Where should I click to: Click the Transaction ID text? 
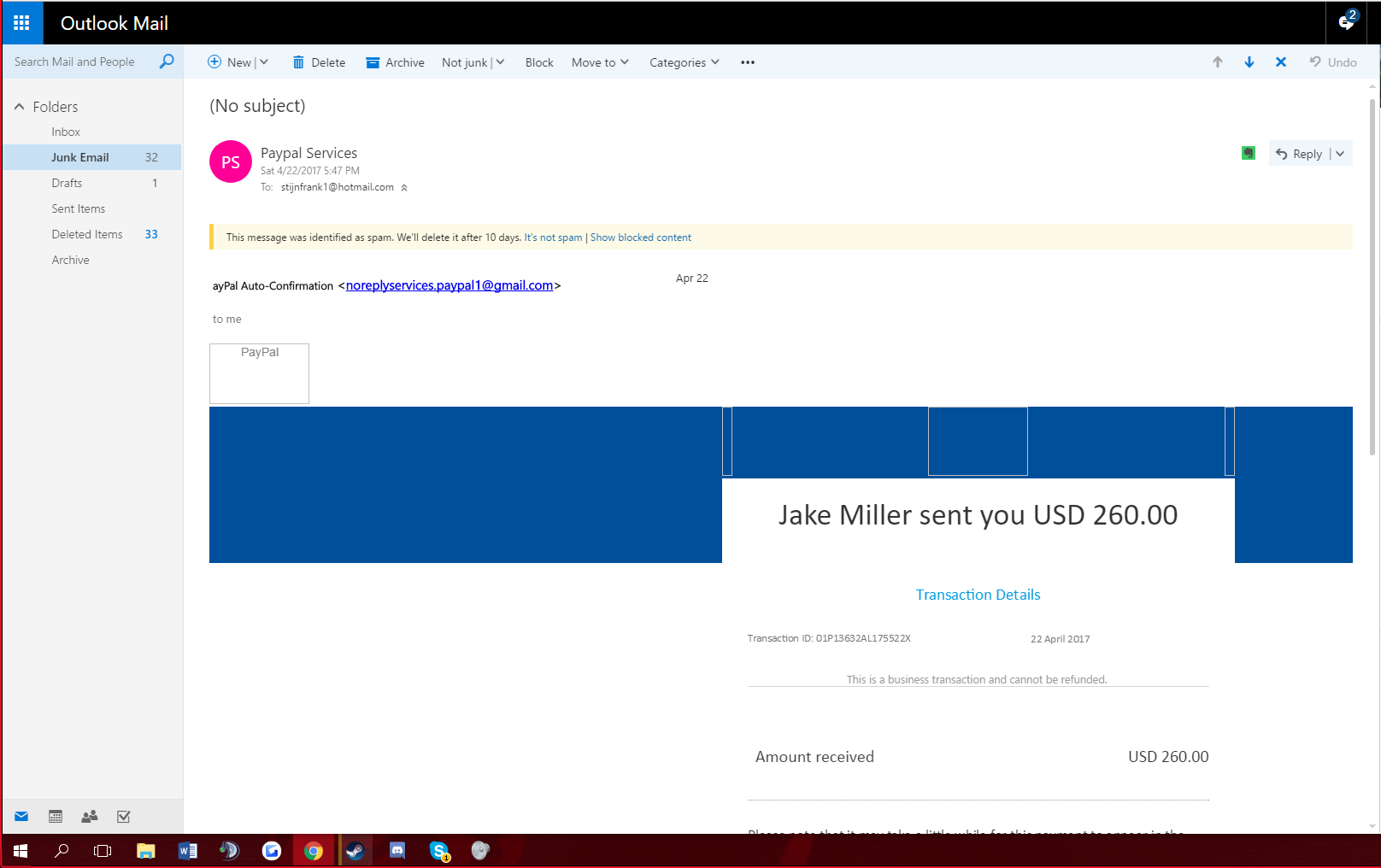click(829, 638)
